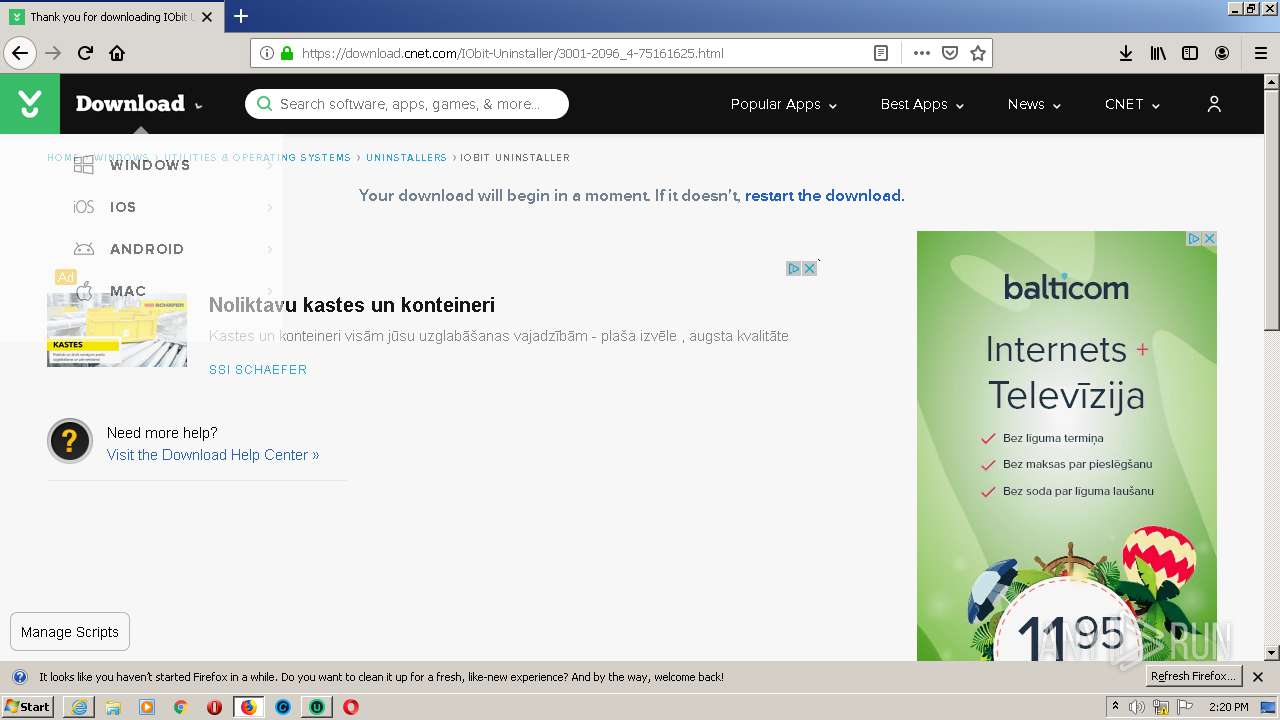This screenshot has height=720, width=1280.
Task: Show site information icon in address bar
Action: [x=267, y=53]
